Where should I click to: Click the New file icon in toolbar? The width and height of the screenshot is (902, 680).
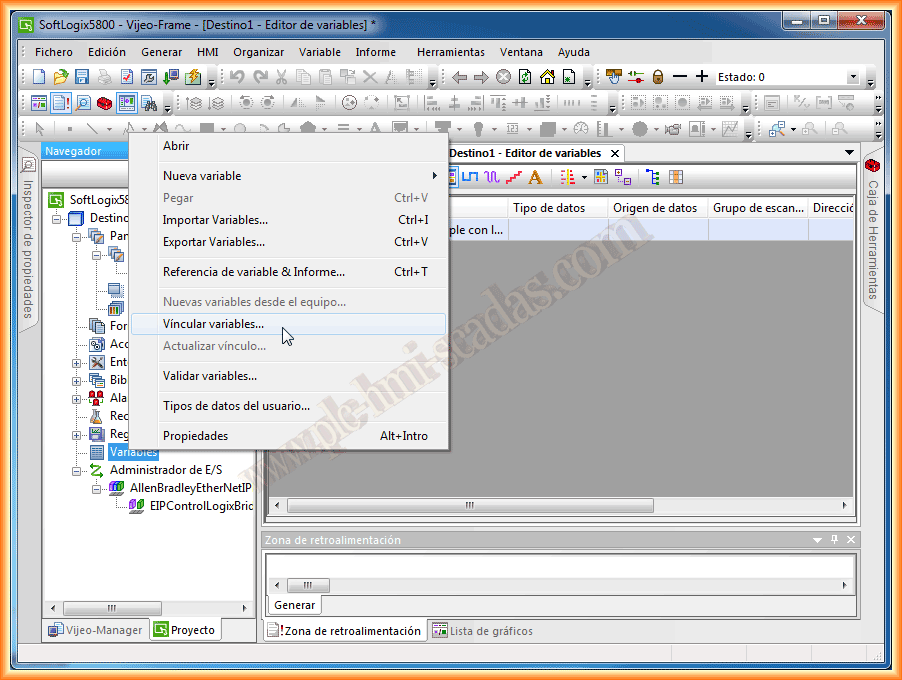click(x=39, y=77)
